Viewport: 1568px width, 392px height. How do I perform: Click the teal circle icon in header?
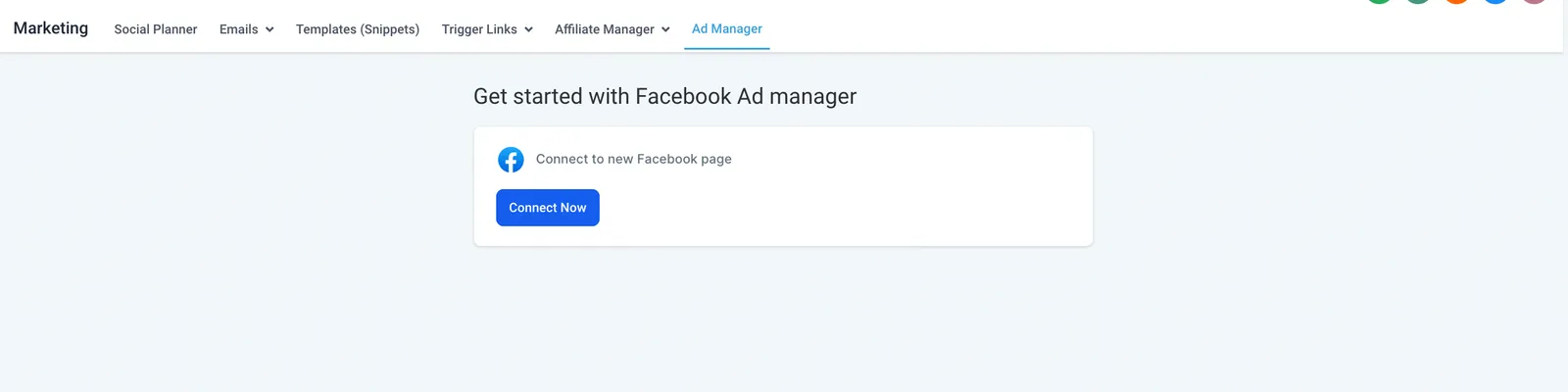pos(1418,1)
